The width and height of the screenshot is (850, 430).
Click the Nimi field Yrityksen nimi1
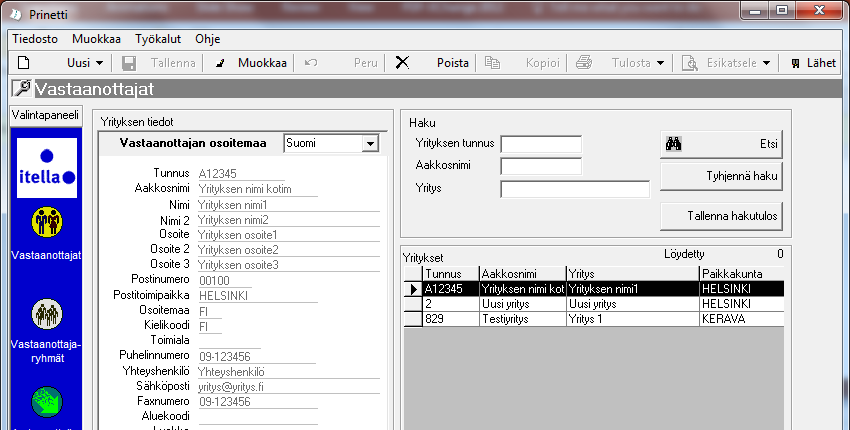288,205
